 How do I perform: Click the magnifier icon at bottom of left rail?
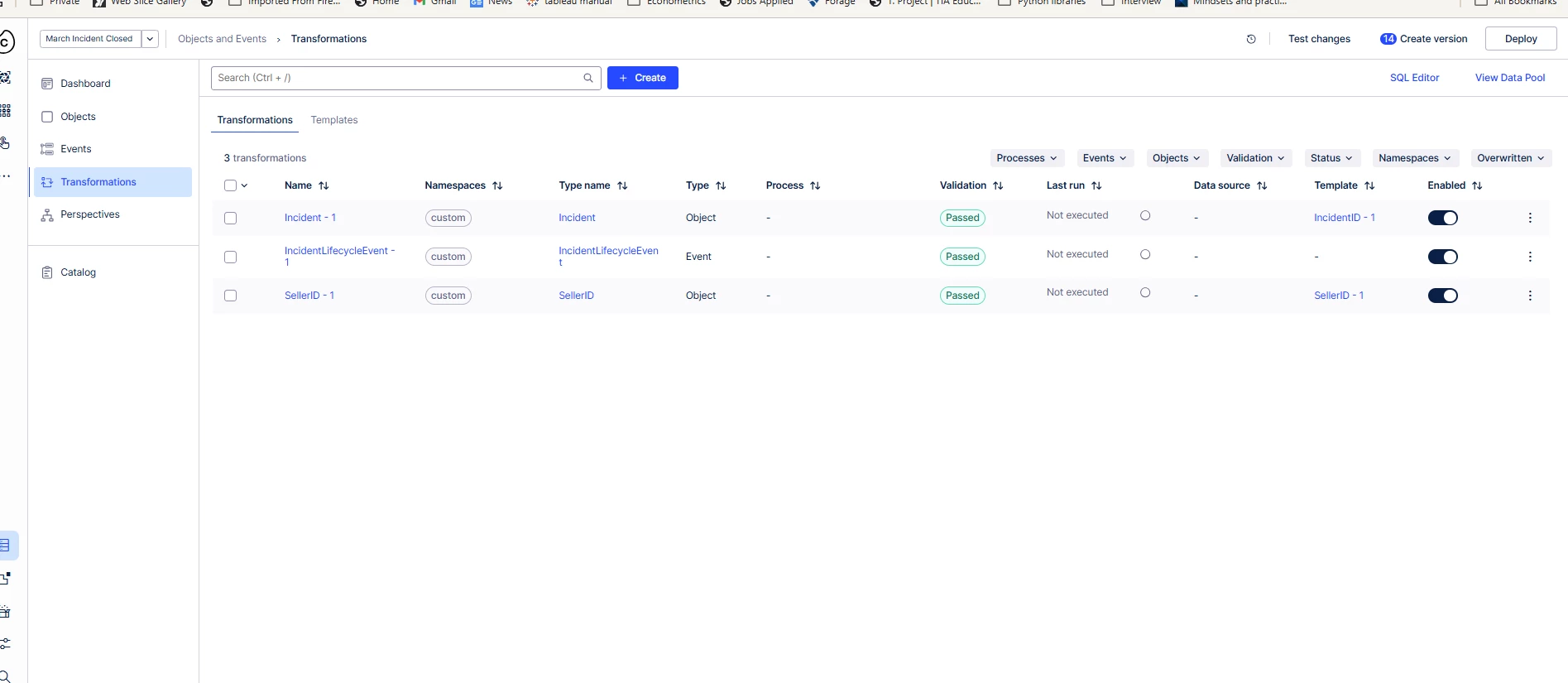5,676
